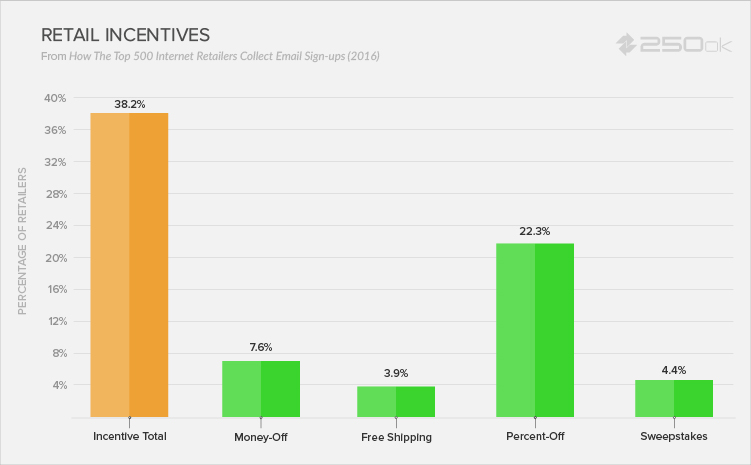Click the Incentive Total axis label
The image size is (751, 465).
pos(129,437)
